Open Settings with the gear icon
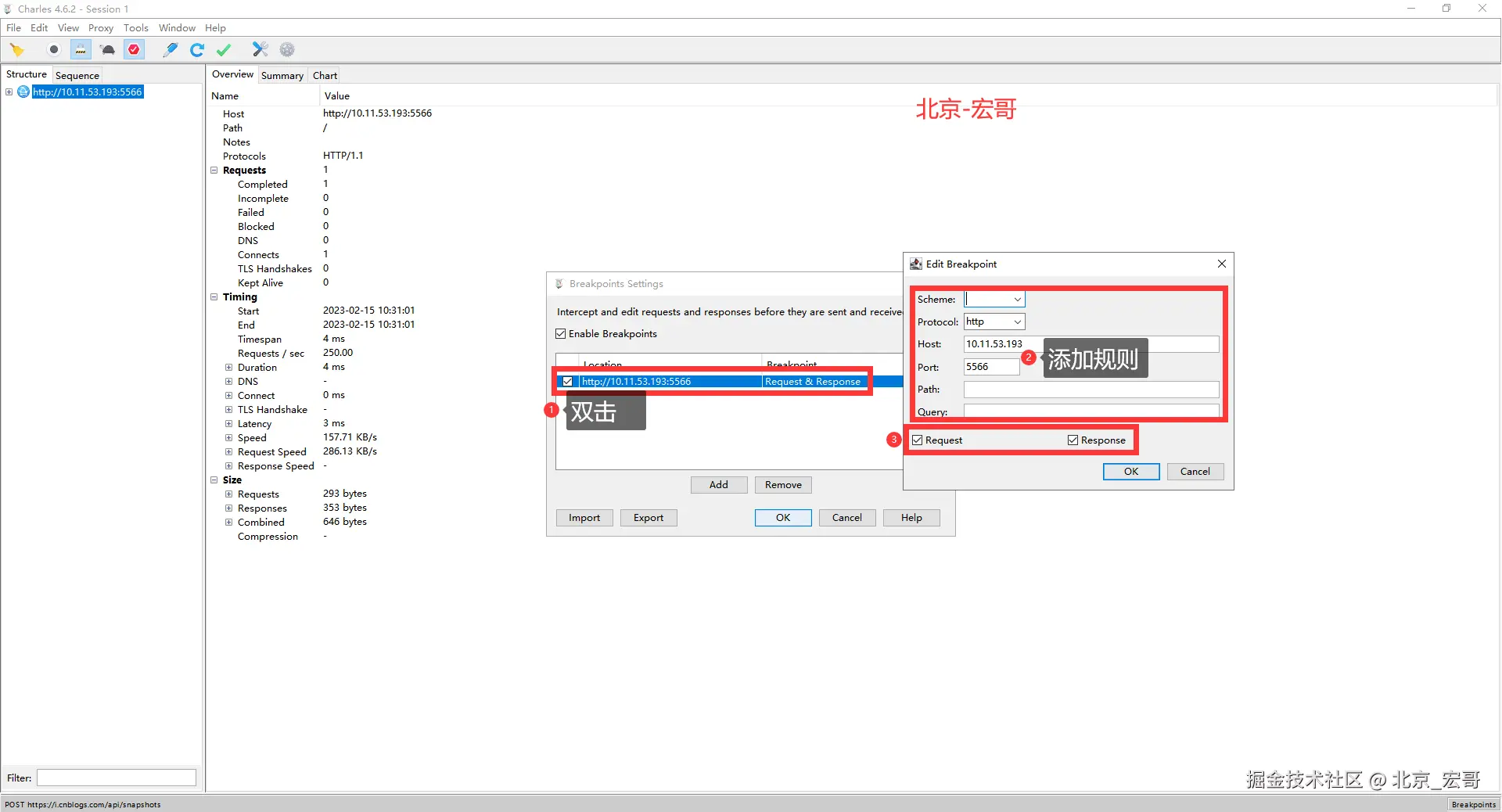1502x812 pixels. point(287,50)
